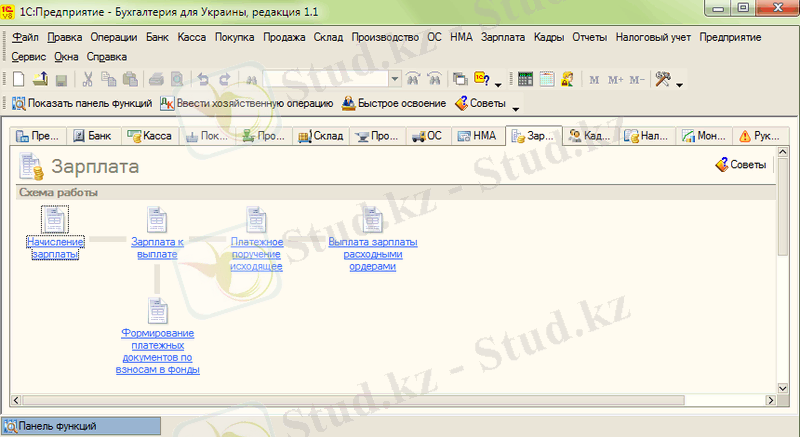Switch to the Касса tab
The height and width of the screenshot is (437, 800).
150,136
